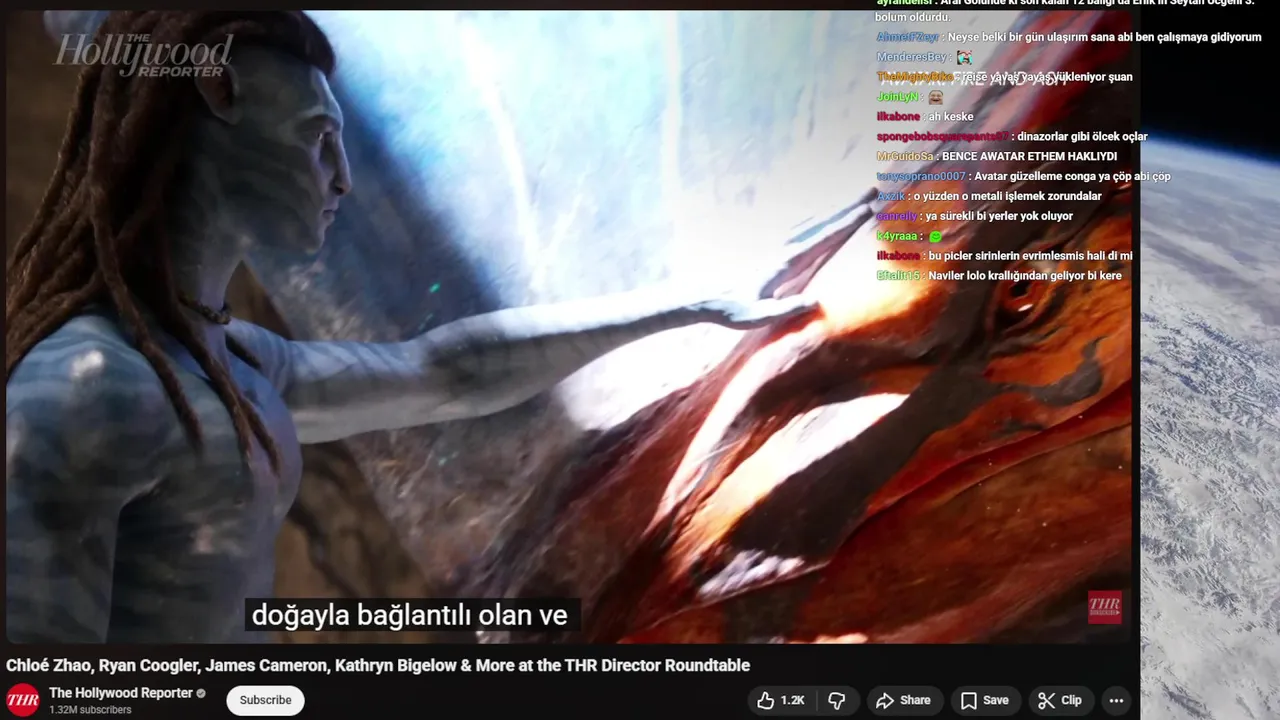
Task: Open The Hollywood Reporter channel name link
Action: pyautogui.click(x=121, y=693)
